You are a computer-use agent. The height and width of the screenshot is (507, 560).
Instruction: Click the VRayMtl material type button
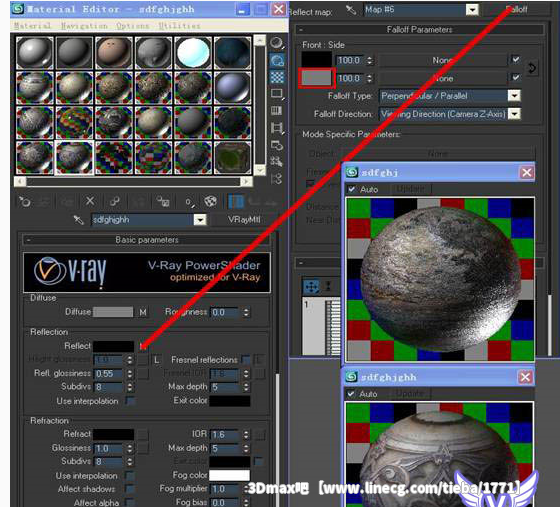pos(244,220)
